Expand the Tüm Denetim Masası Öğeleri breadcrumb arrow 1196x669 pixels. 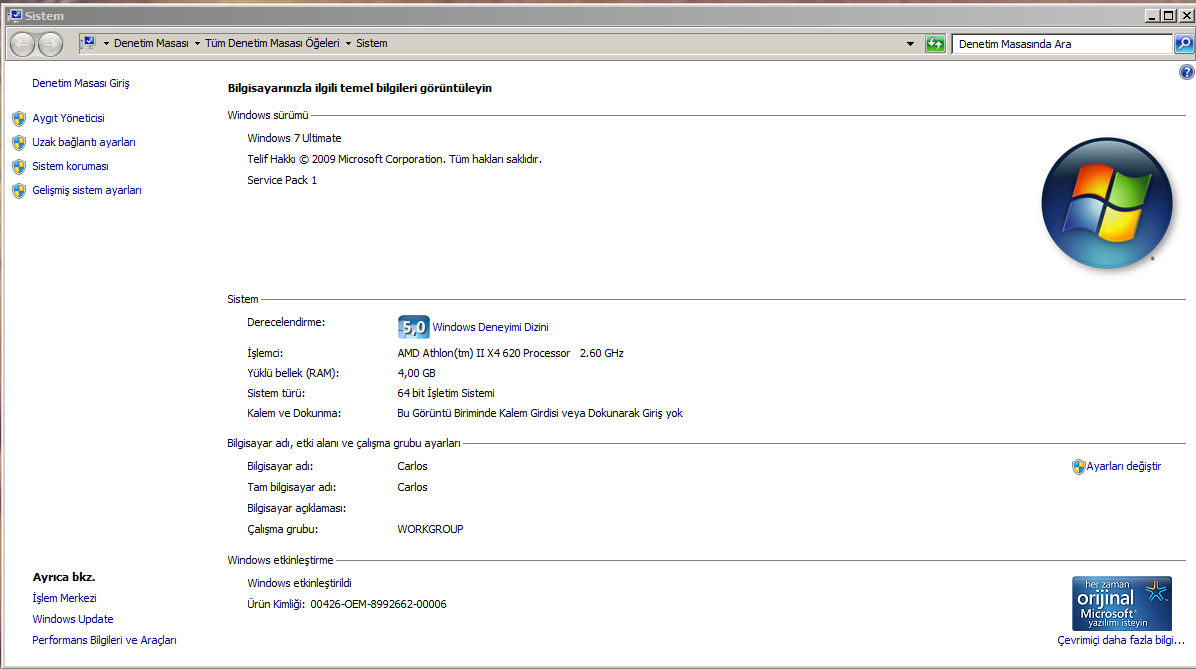348,43
